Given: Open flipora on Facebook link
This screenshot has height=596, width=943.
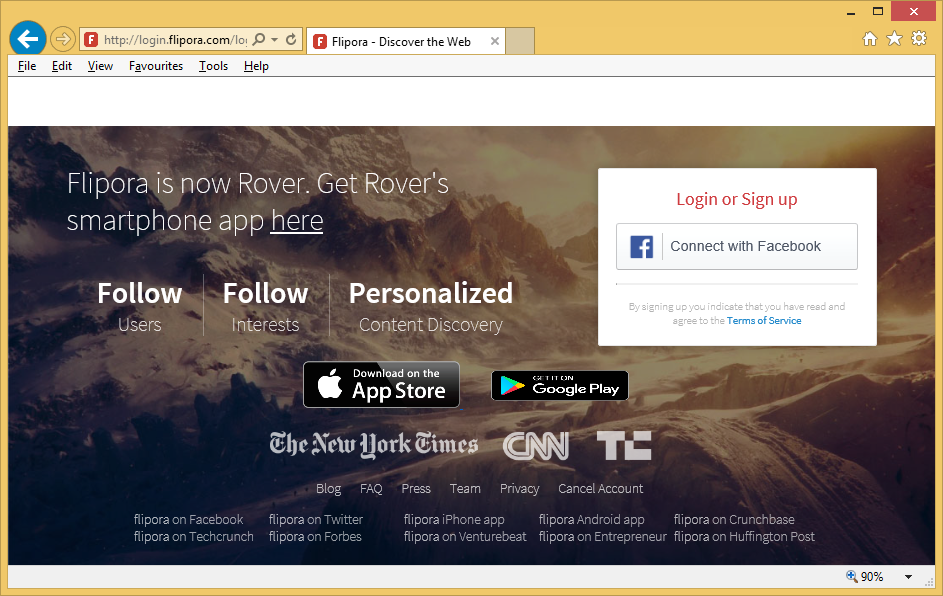Looking at the screenshot, I should point(188,520).
